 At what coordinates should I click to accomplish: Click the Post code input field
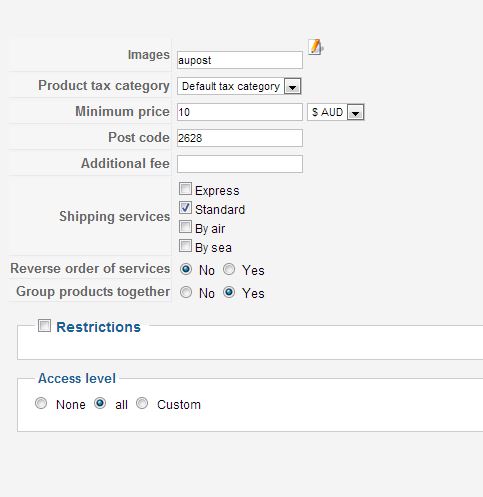pos(240,138)
